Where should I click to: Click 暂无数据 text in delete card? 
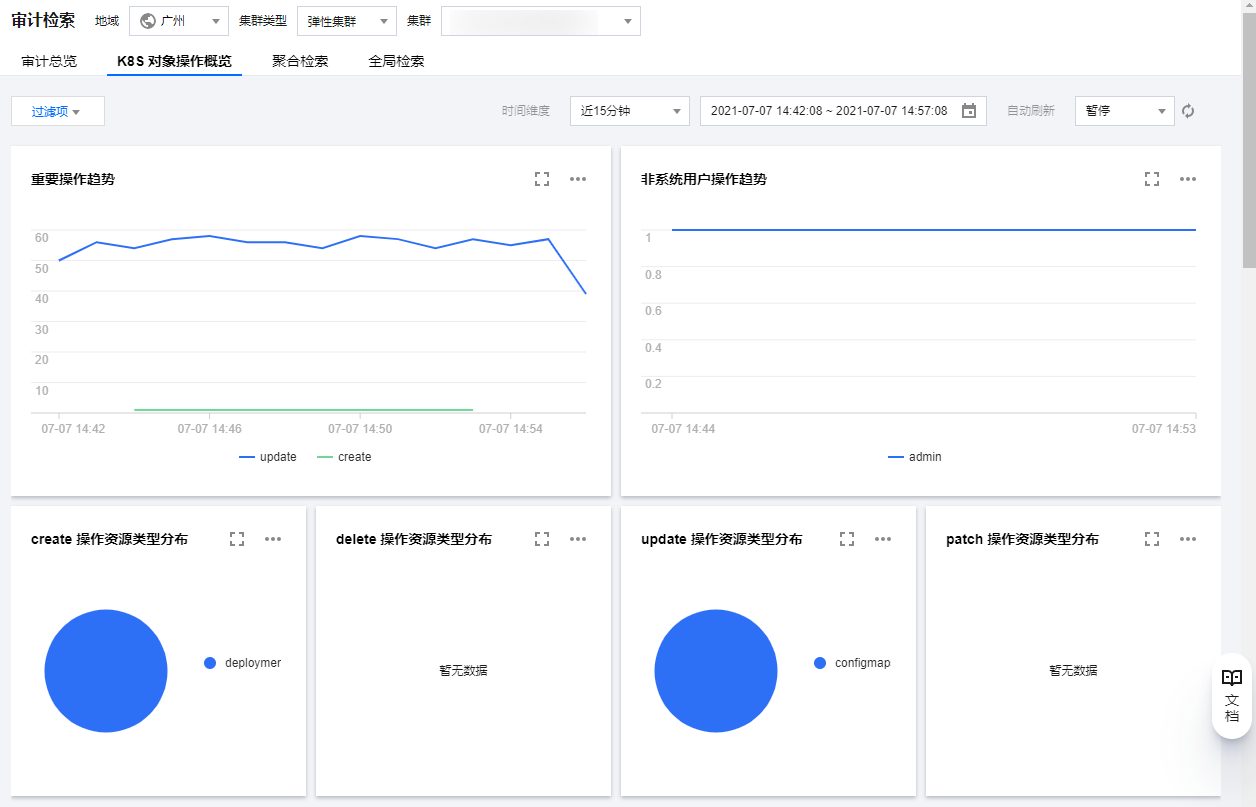click(463, 671)
